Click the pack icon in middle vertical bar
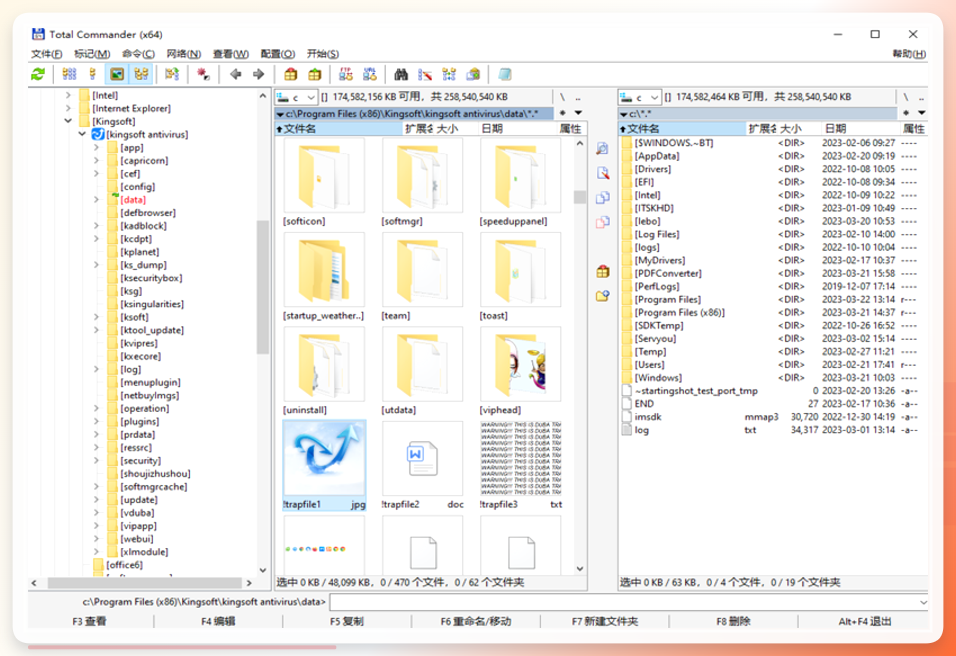The width and height of the screenshot is (956, 656). tap(602, 271)
